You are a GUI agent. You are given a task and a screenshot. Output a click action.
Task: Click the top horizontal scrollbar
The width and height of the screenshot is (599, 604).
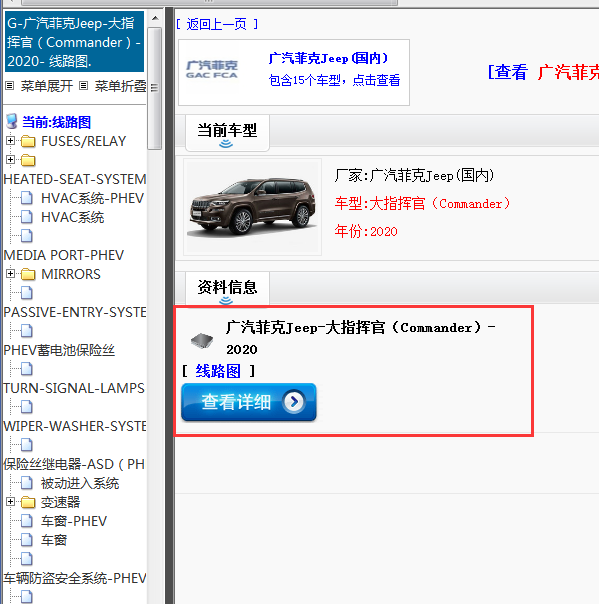[208, 2]
